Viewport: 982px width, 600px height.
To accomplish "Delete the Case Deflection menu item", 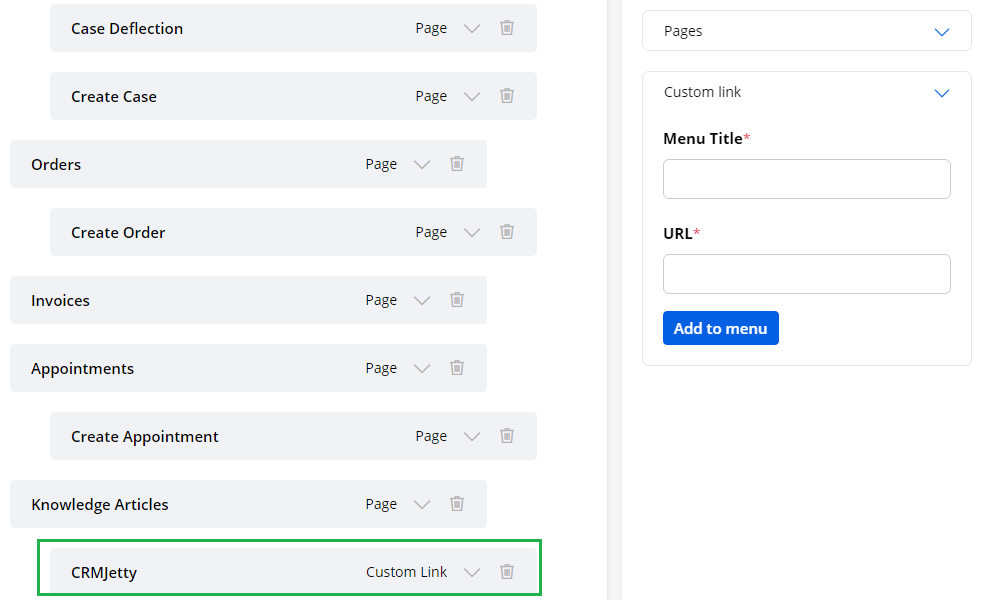I will 507,28.
